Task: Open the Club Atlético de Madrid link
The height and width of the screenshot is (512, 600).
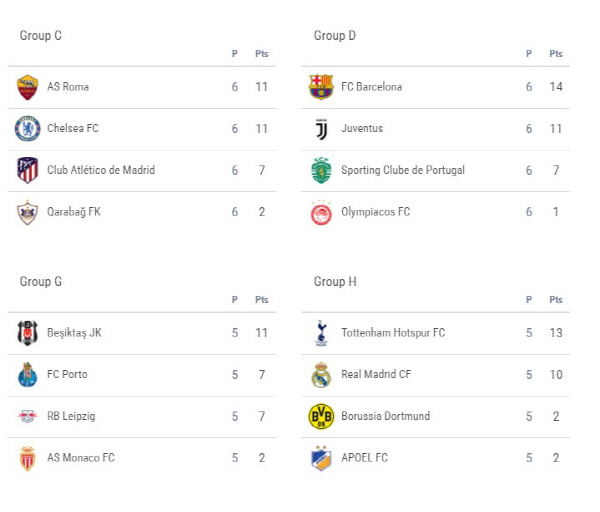Action: pyautogui.click(x=101, y=170)
